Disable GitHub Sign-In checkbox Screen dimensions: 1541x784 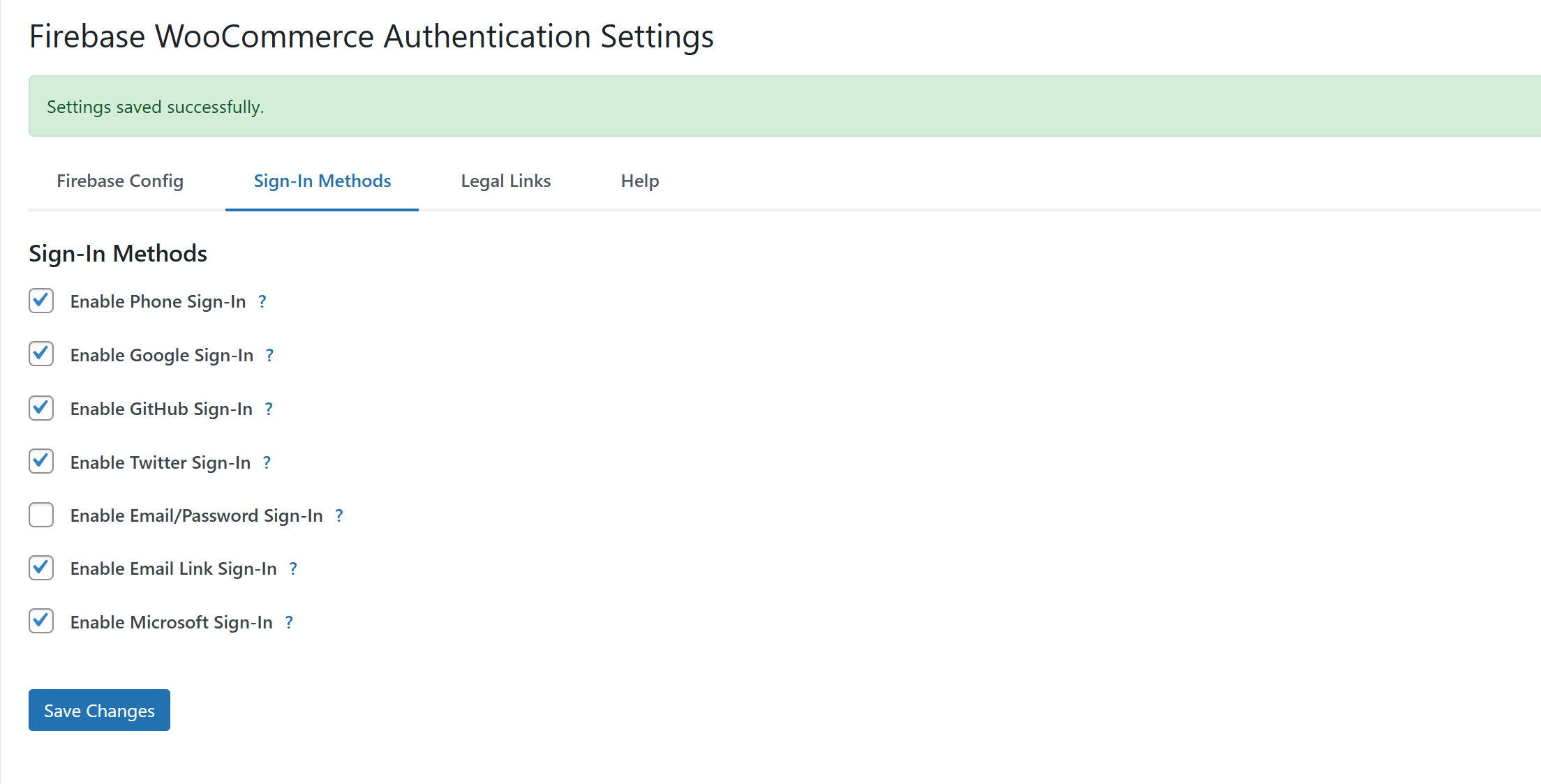pos(41,408)
